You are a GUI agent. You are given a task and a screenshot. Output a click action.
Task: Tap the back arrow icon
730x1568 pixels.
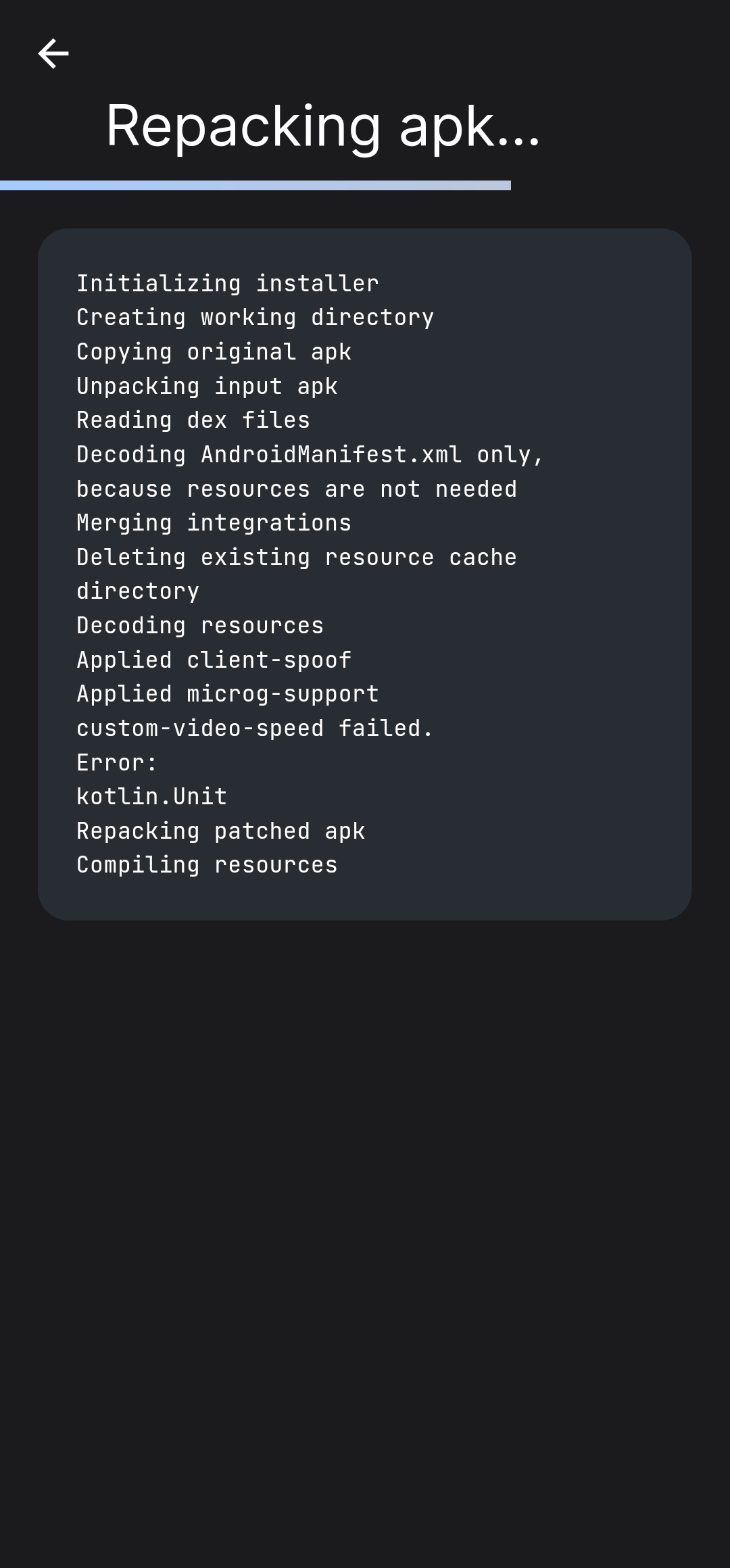point(53,54)
